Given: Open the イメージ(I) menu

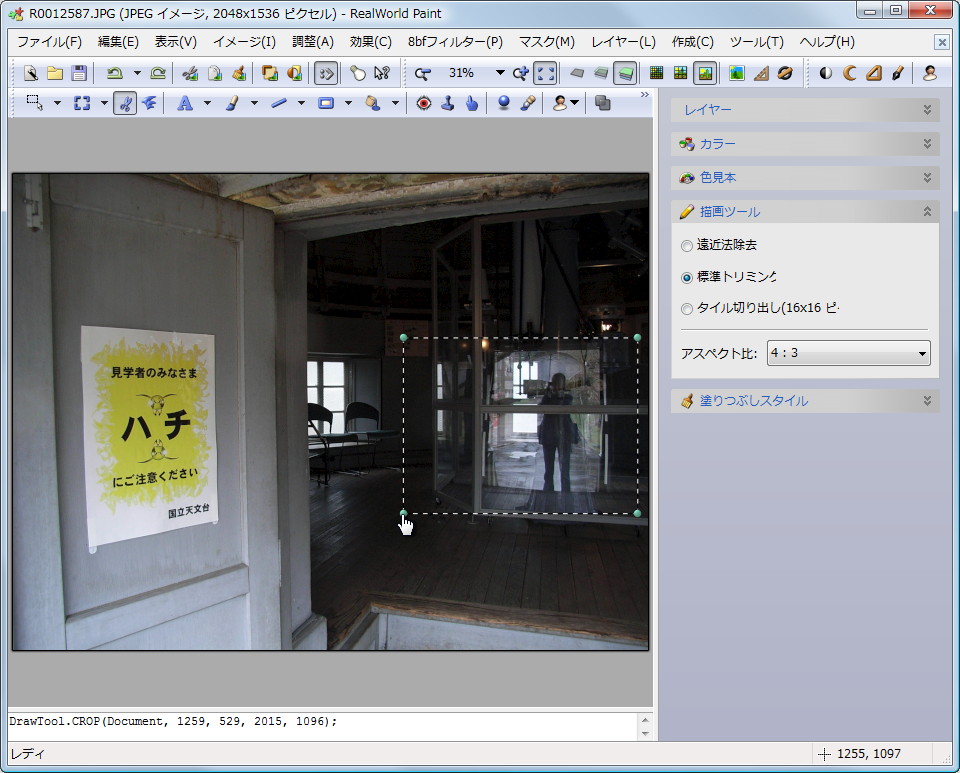Looking at the screenshot, I should tap(244, 42).
